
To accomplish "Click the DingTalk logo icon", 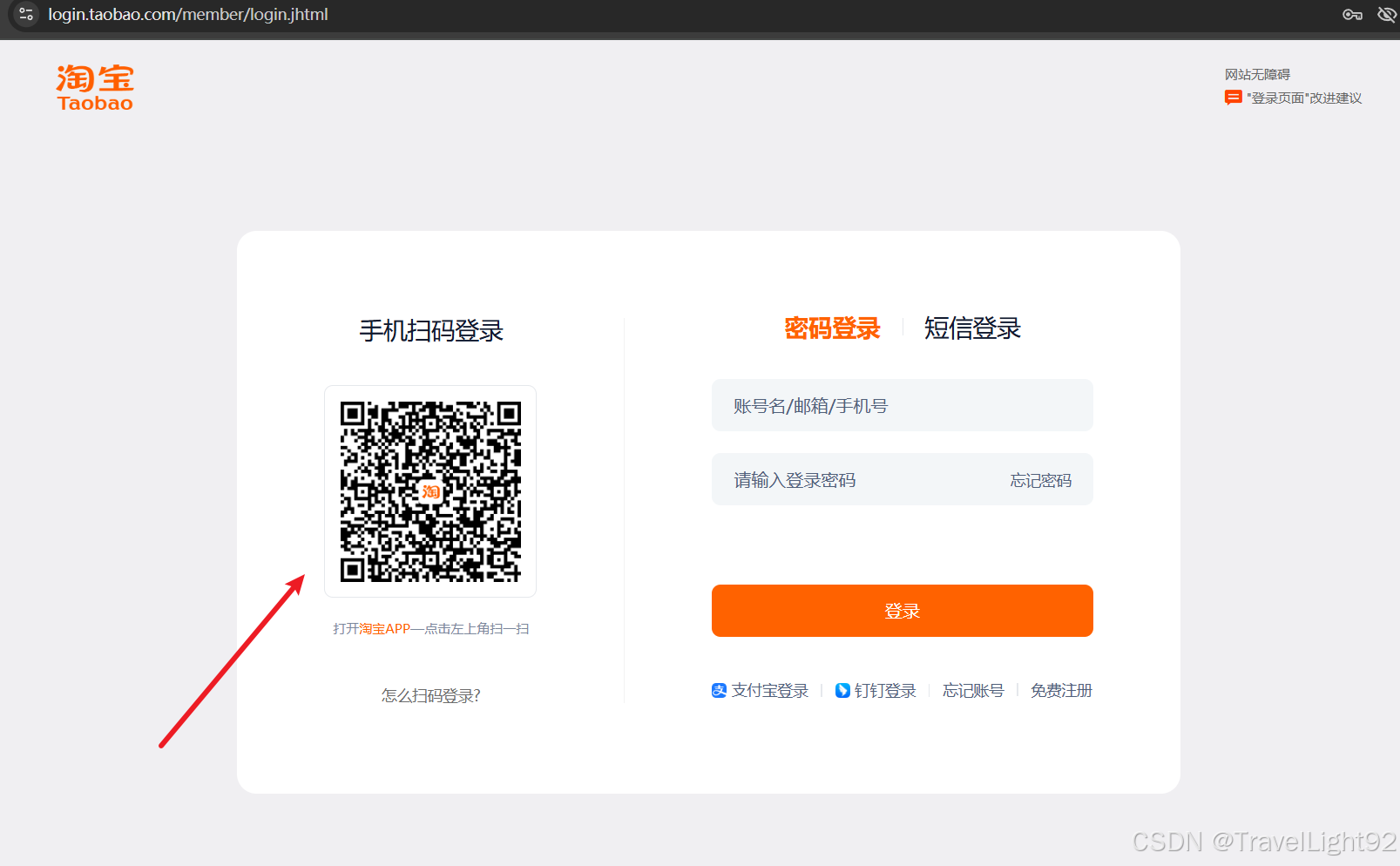I will click(842, 691).
